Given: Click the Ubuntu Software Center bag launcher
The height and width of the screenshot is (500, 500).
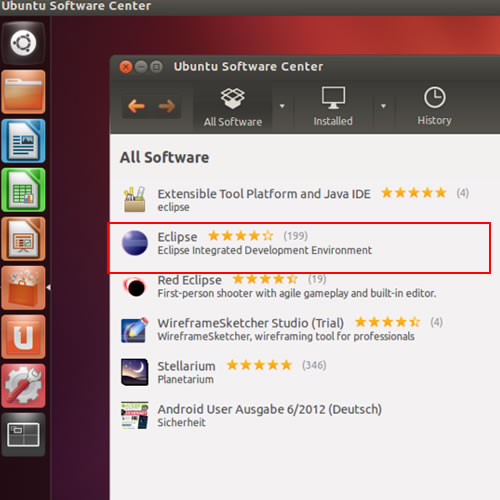Looking at the screenshot, I should point(23,288).
